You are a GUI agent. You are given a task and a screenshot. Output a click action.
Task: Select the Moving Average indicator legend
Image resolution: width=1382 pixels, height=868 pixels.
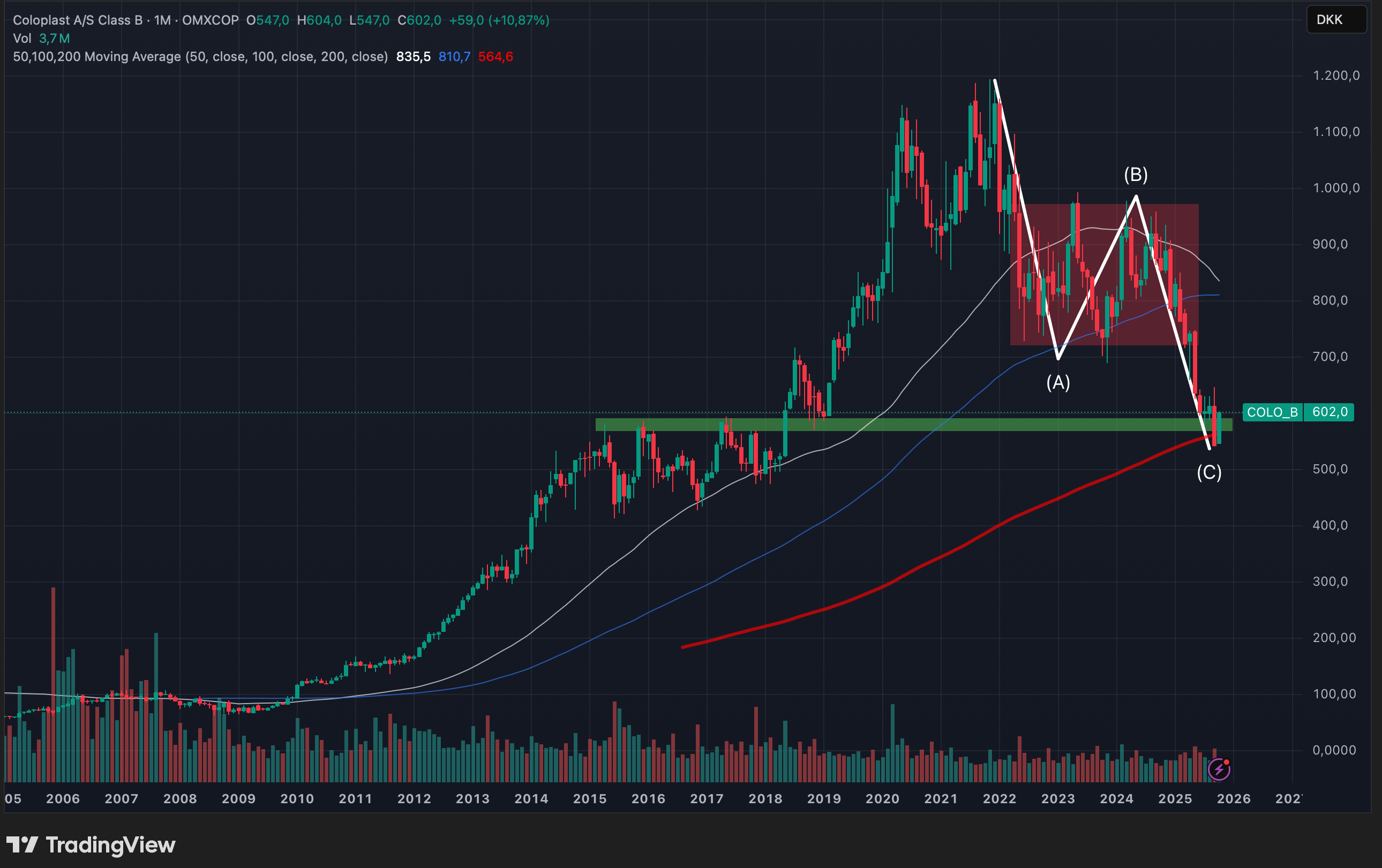(x=200, y=57)
